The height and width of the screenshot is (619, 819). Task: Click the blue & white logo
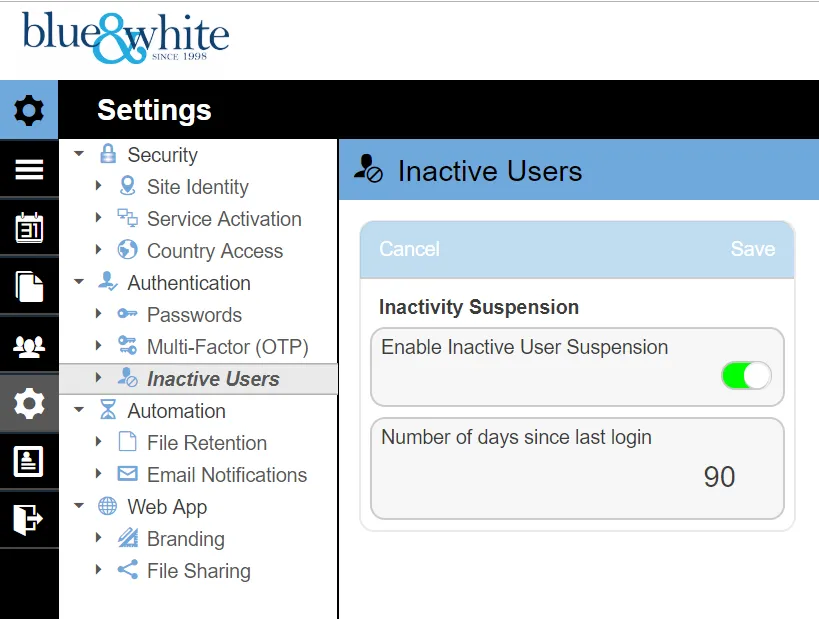(126, 37)
